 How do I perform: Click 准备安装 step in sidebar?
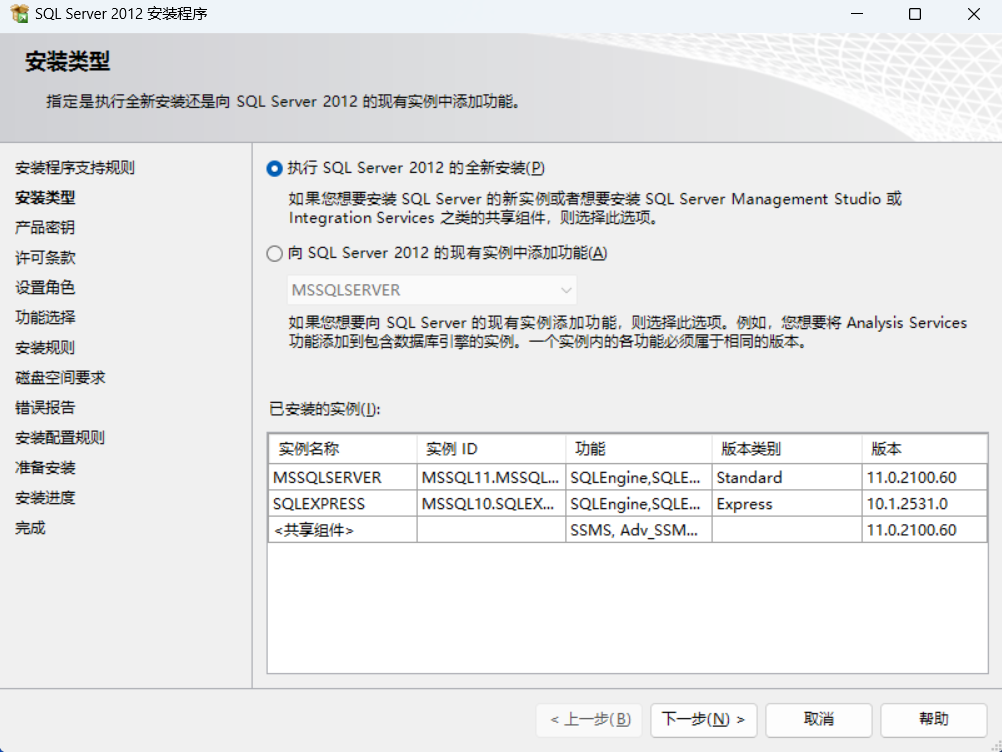pyautogui.click(x=45, y=468)
